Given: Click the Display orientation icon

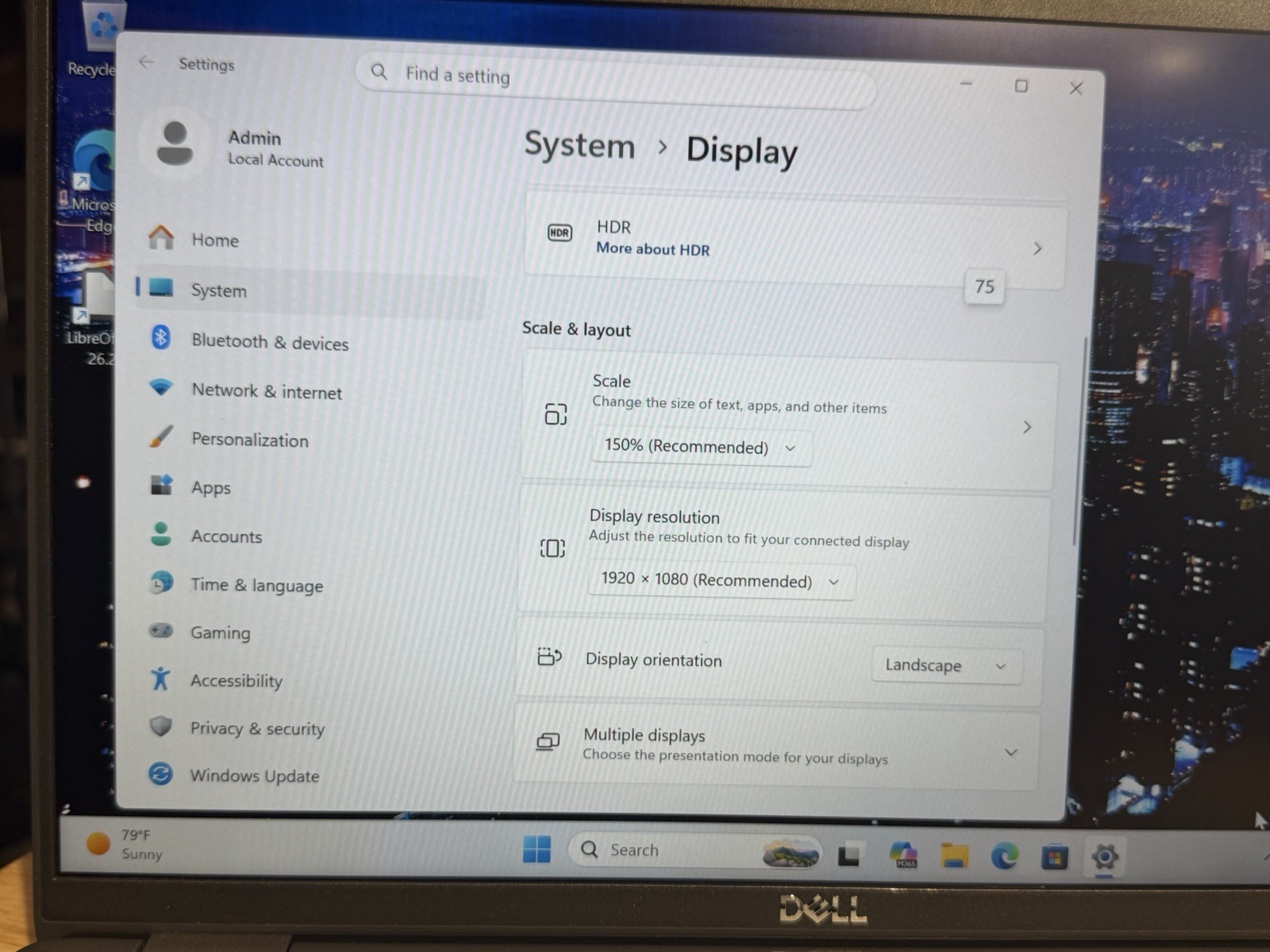Looking at the screenshot, I should pyautogui.click(x=549, y=657).
